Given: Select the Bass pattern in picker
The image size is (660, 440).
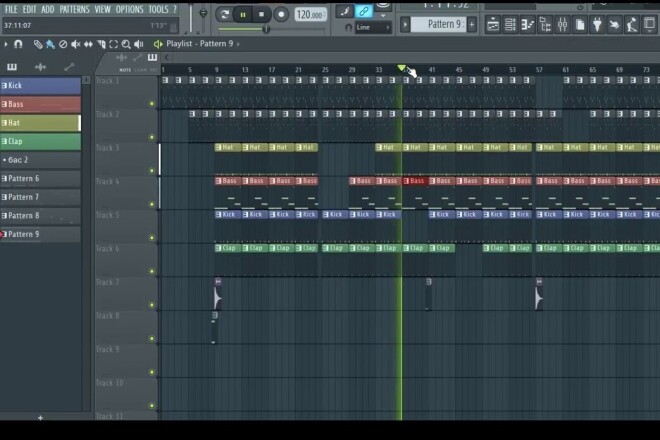Looking at the screenshot, I should point(40,104).
